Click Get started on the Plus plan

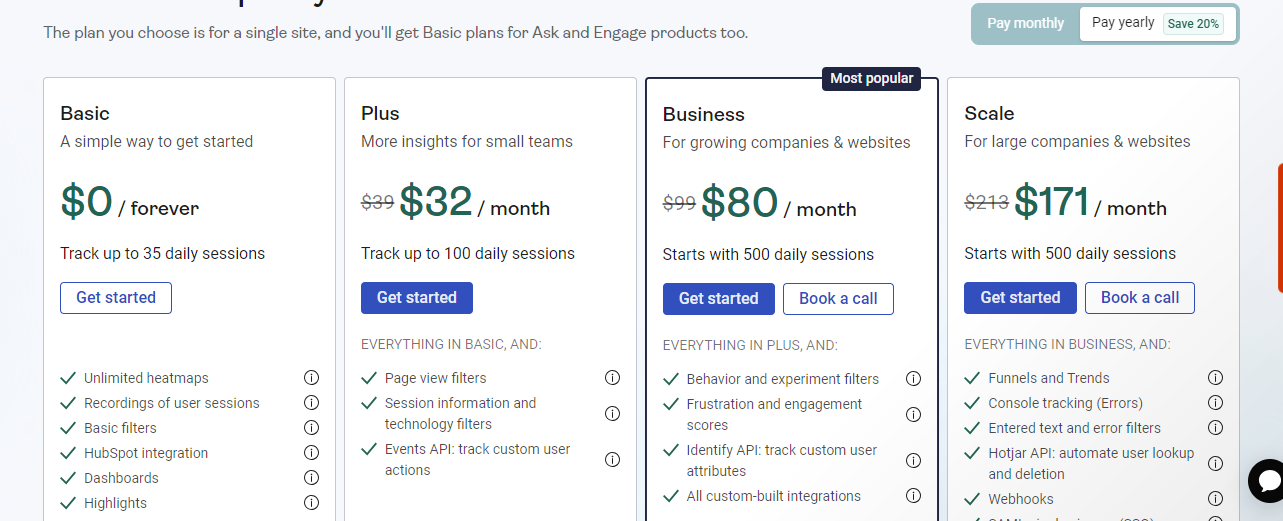417,298
